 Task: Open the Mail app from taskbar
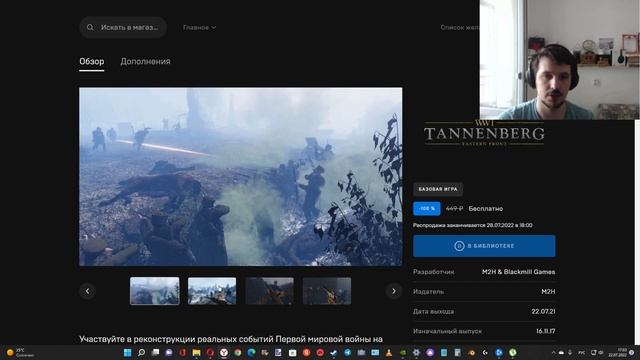[x=375, y=352]
